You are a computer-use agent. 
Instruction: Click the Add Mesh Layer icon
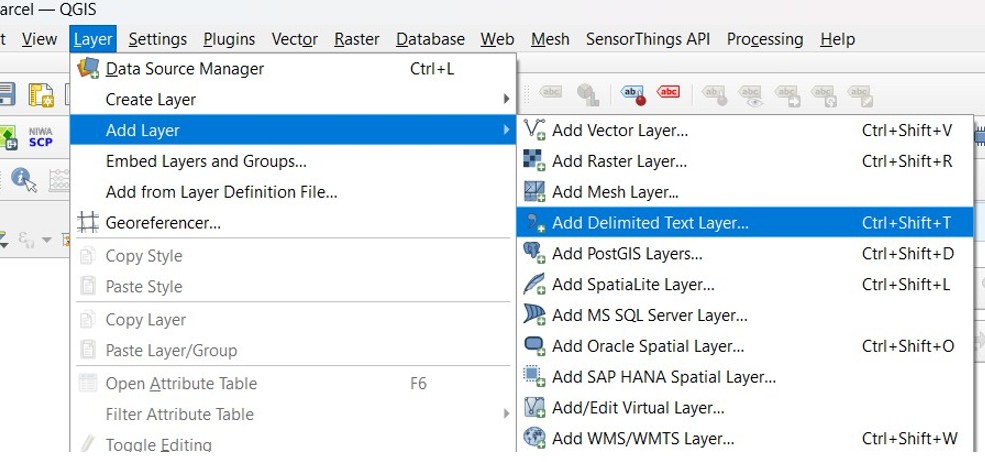point(534,191)
